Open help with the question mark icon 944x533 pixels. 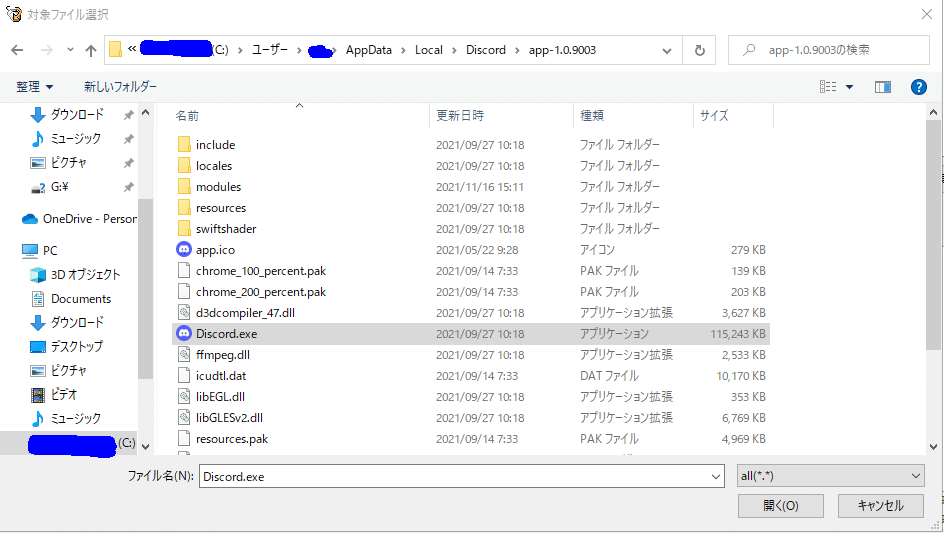[x=919, y=87]
